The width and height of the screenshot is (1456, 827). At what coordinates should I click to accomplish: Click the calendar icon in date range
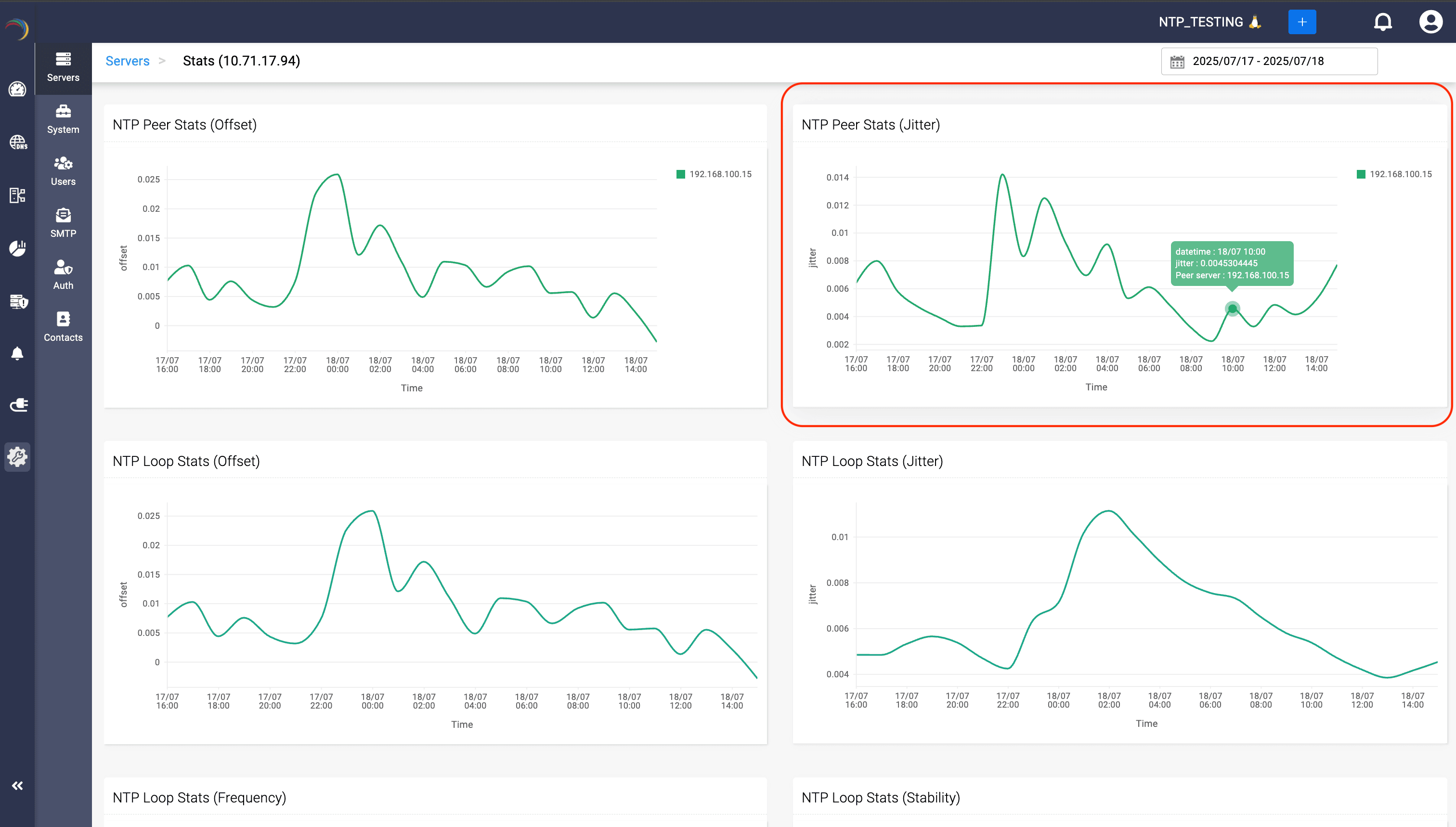pyautogui.click(x=1177, y=61)
